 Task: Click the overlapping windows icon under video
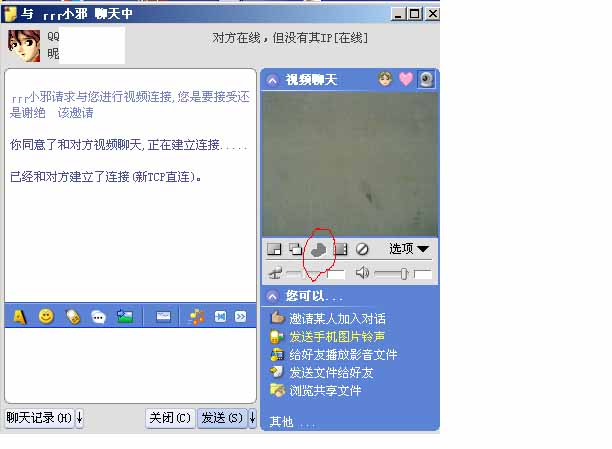click(x=295, y=249)
